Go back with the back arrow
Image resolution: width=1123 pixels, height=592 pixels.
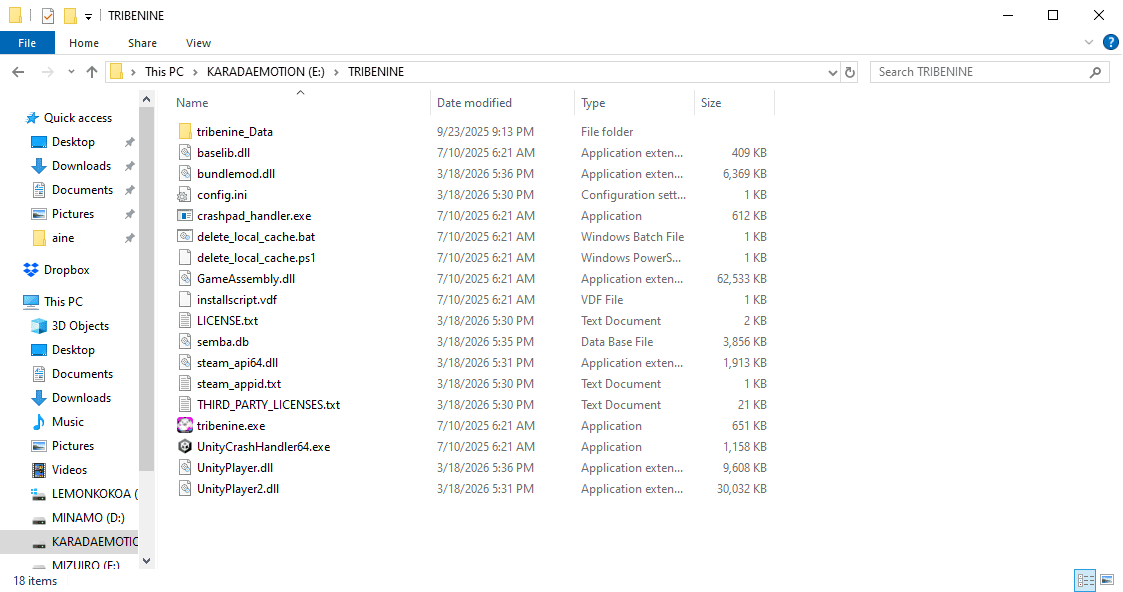19,72
